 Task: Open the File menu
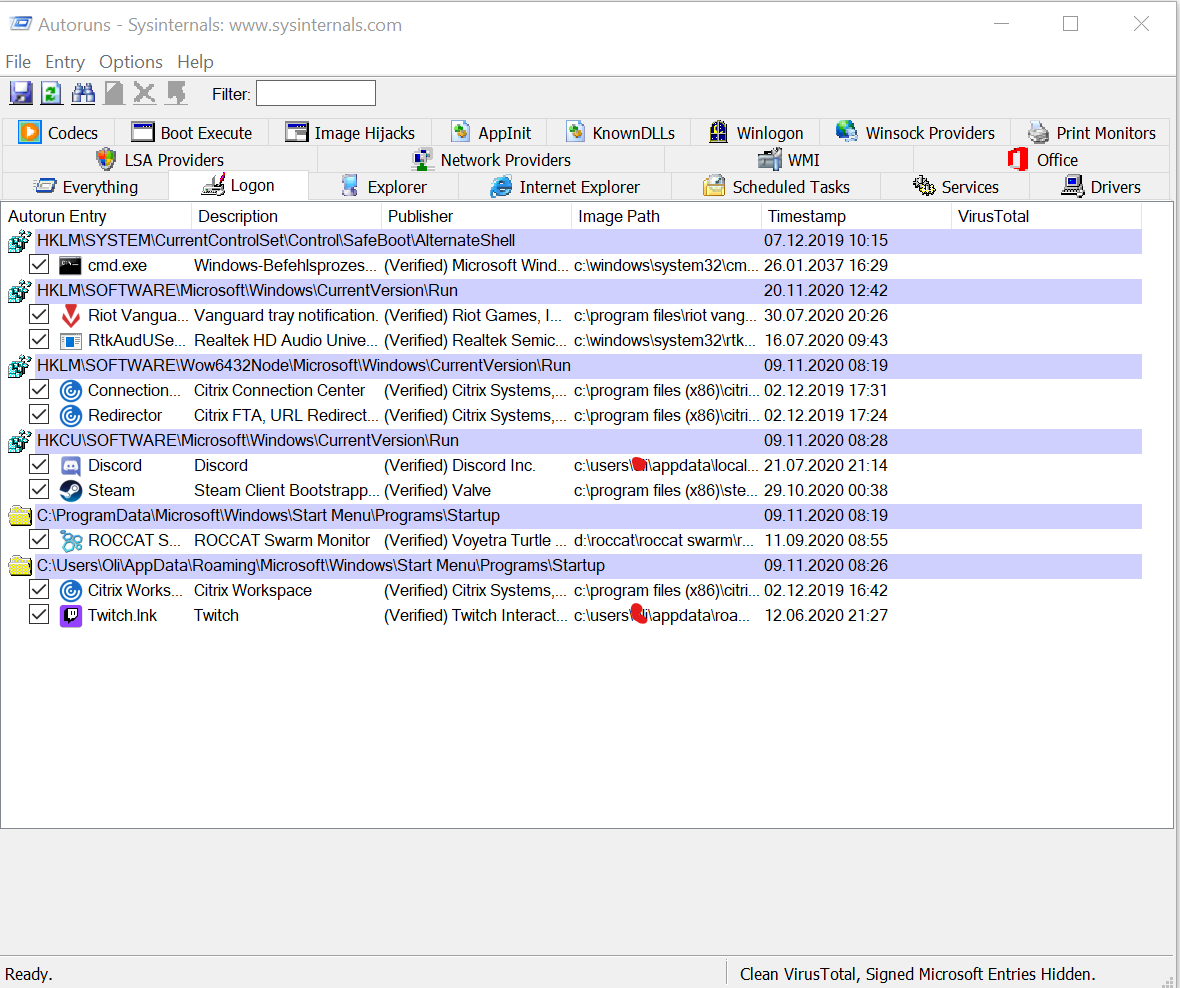click(x=18, y=62)
